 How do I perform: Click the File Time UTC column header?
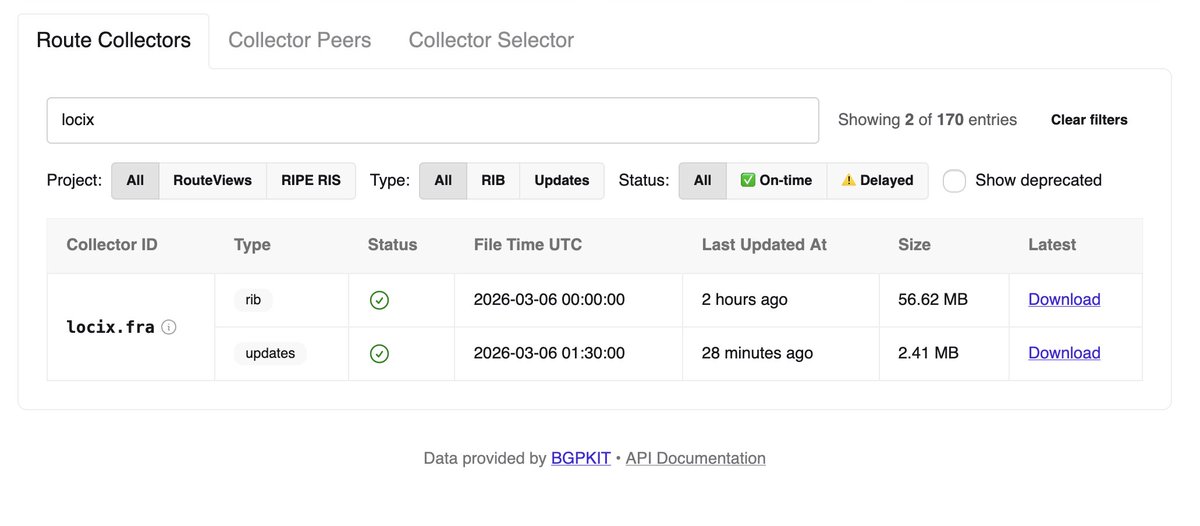[528, 245]
